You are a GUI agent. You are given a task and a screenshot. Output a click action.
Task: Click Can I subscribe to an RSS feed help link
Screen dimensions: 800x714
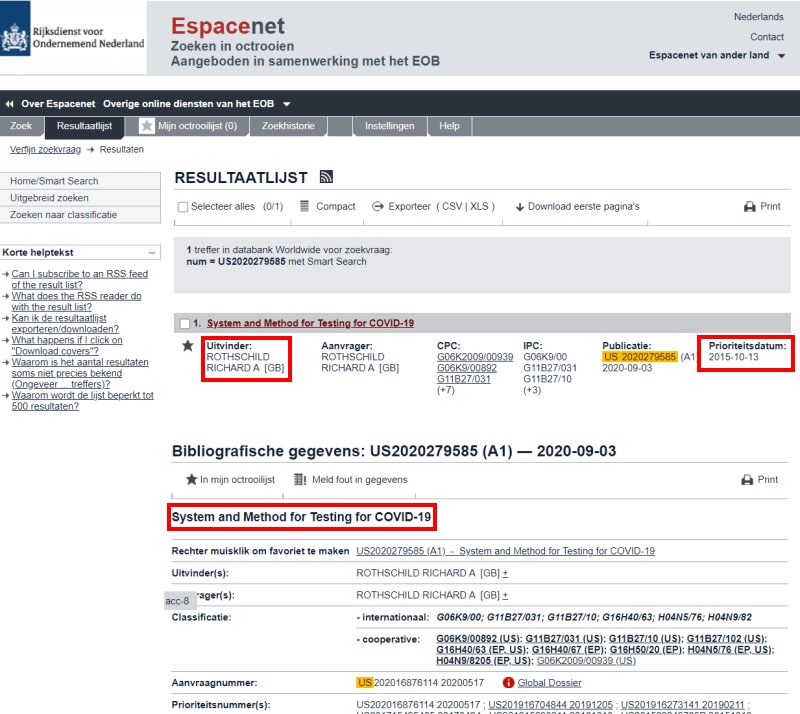coord(80,279)
